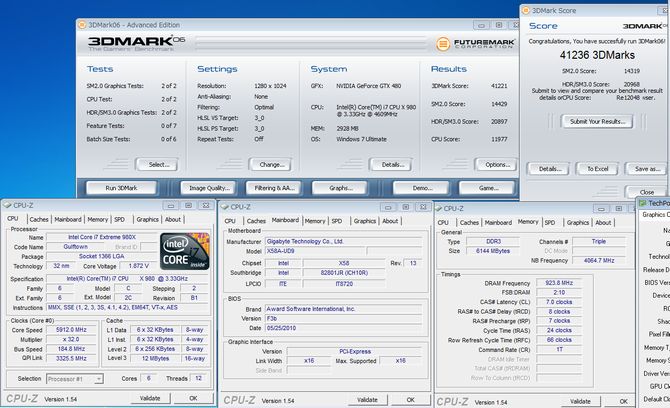Minimize the 3DMark06 window
Viewport: 670px width, 408px height.
coord(482,26)
